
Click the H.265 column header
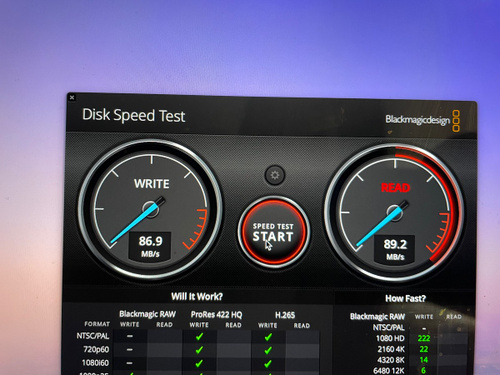285,315
